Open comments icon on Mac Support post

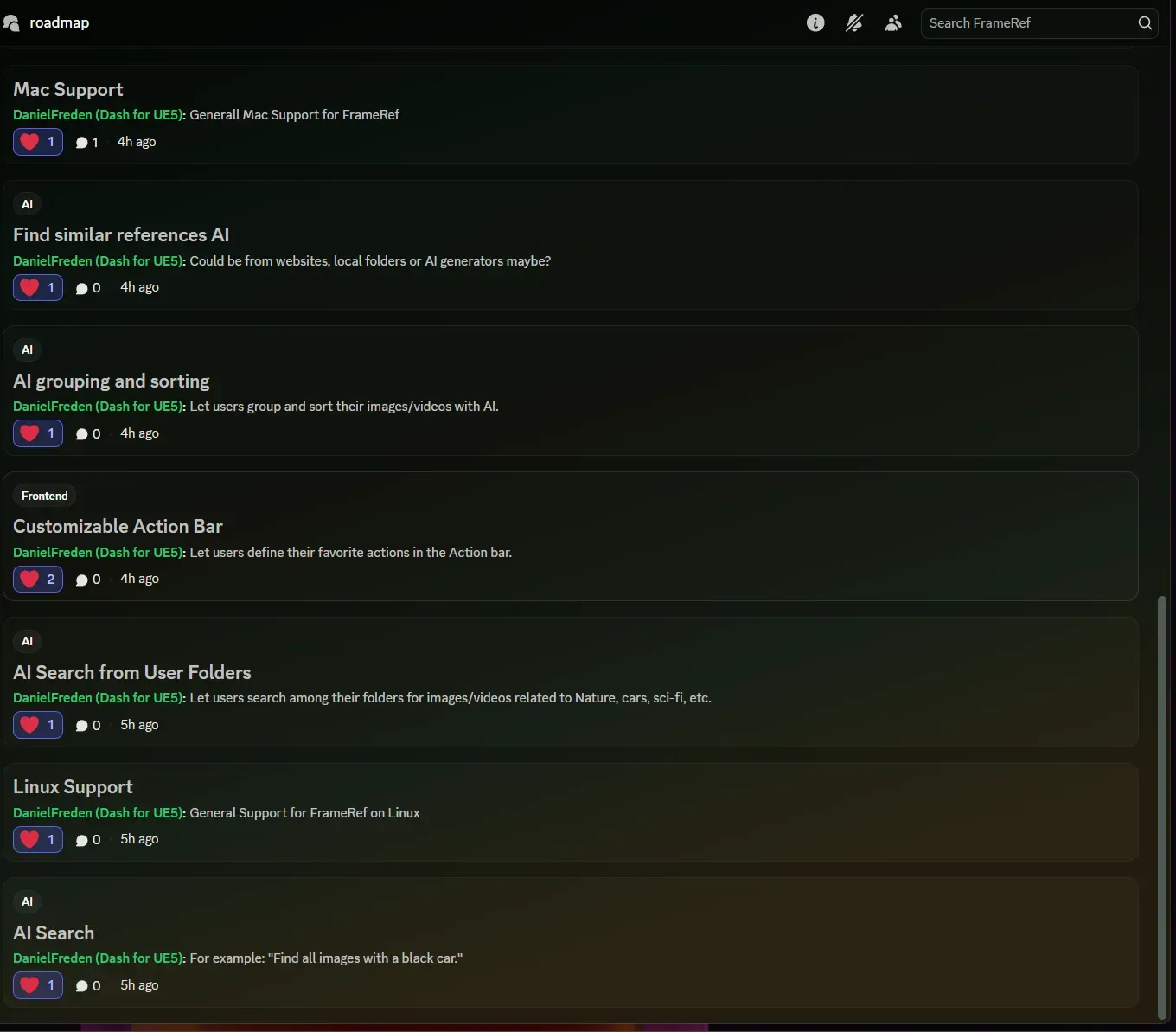(x=82, y=143)
